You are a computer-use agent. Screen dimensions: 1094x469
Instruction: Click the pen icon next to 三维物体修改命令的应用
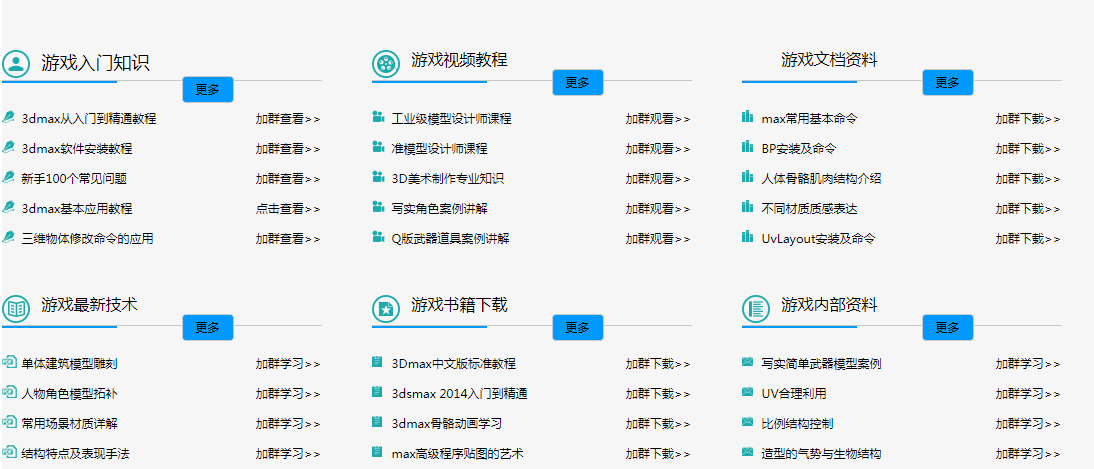(8, 237)
